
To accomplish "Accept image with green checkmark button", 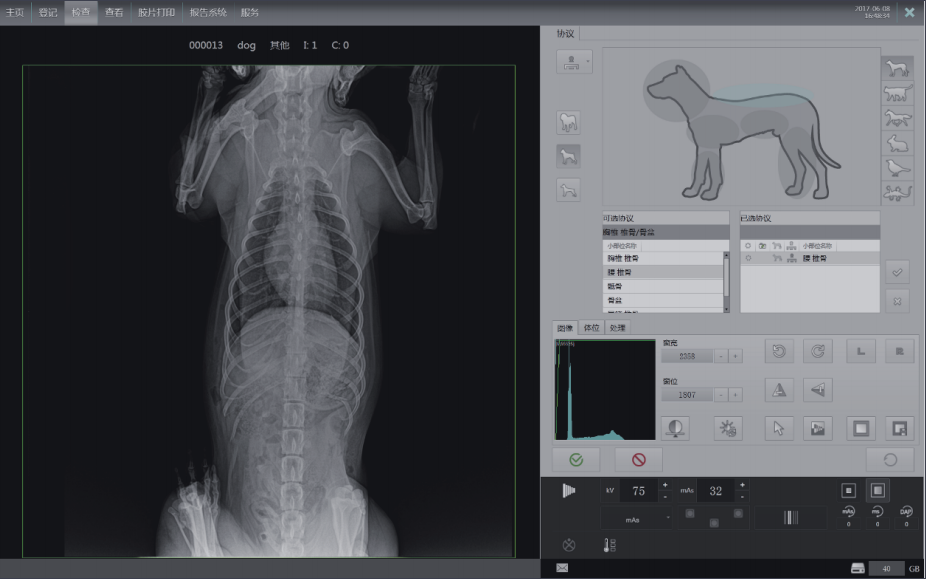I will [577, 460].
